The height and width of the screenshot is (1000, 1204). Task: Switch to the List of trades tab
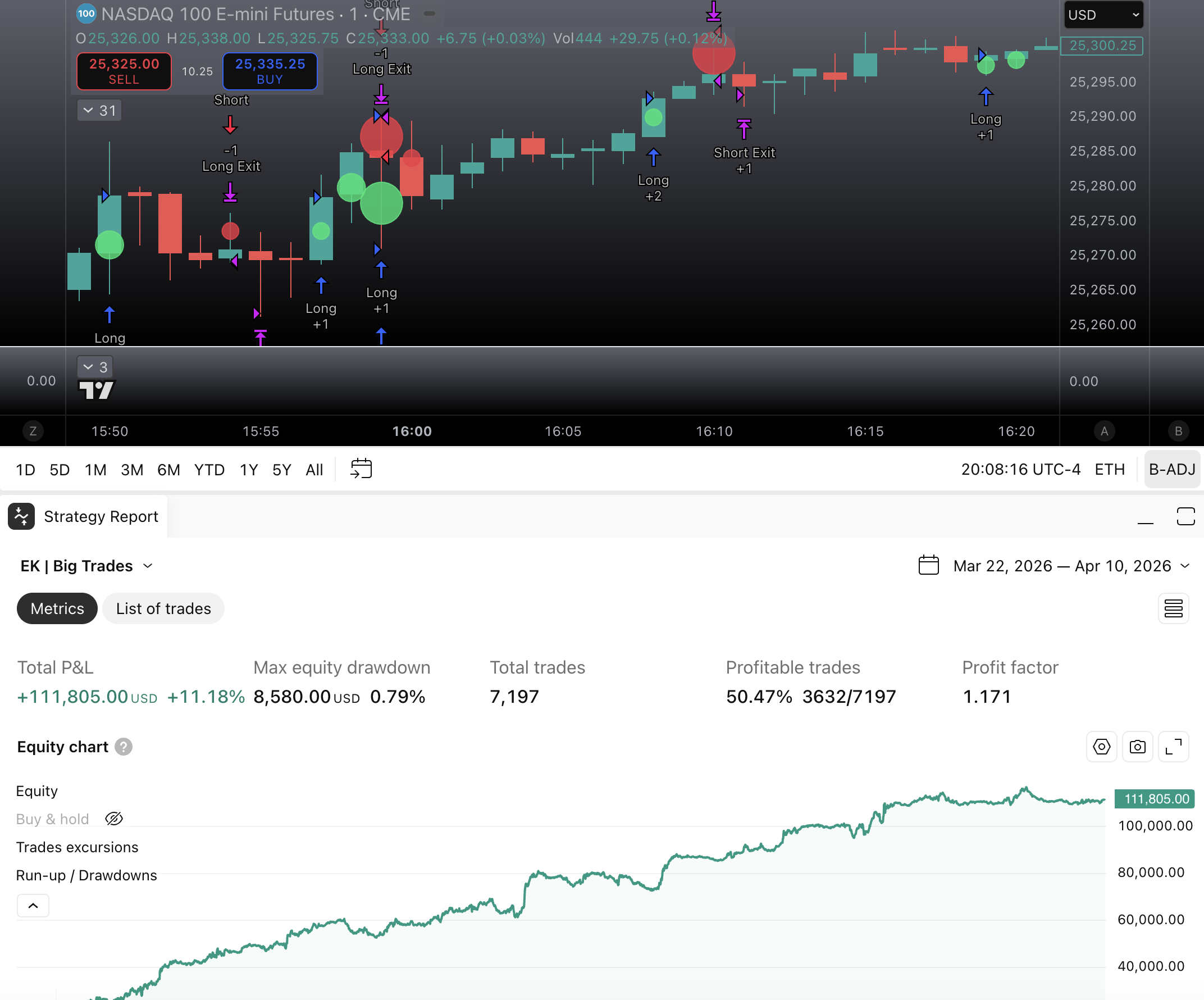163,608
